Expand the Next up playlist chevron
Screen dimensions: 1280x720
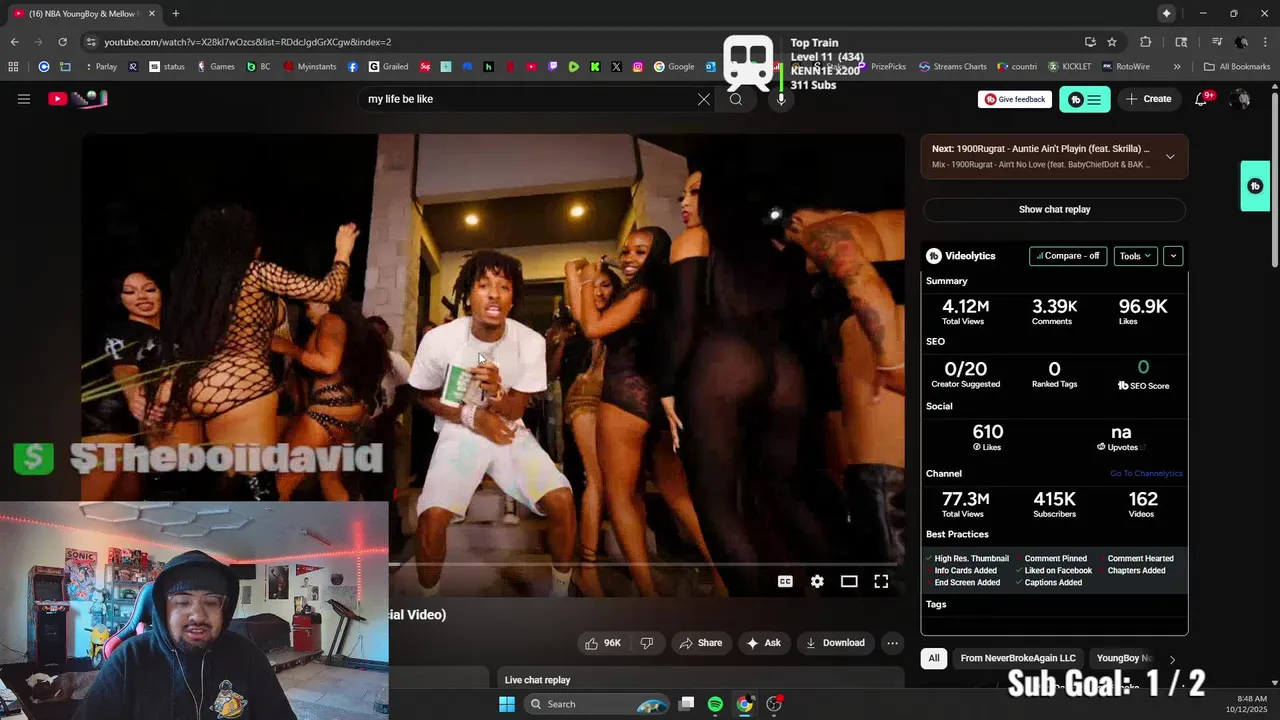pyautogui.click(x=1170, y=156)
